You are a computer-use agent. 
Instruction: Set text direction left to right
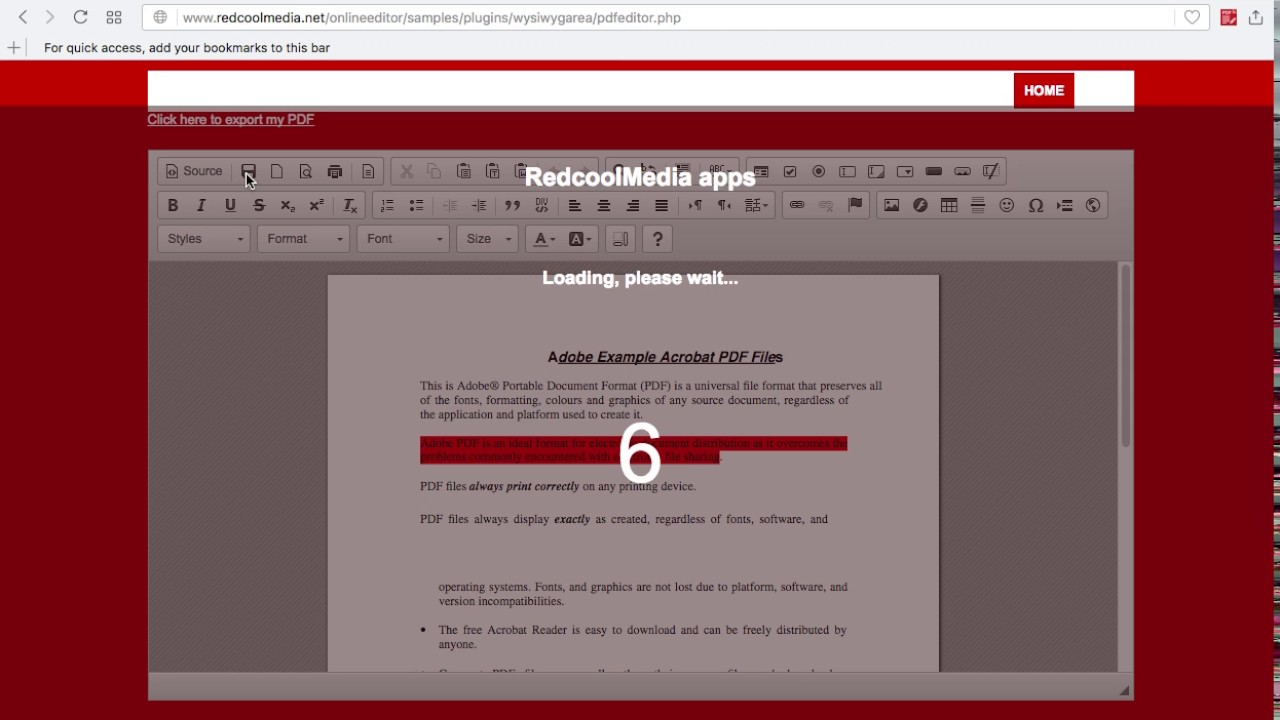695,205
